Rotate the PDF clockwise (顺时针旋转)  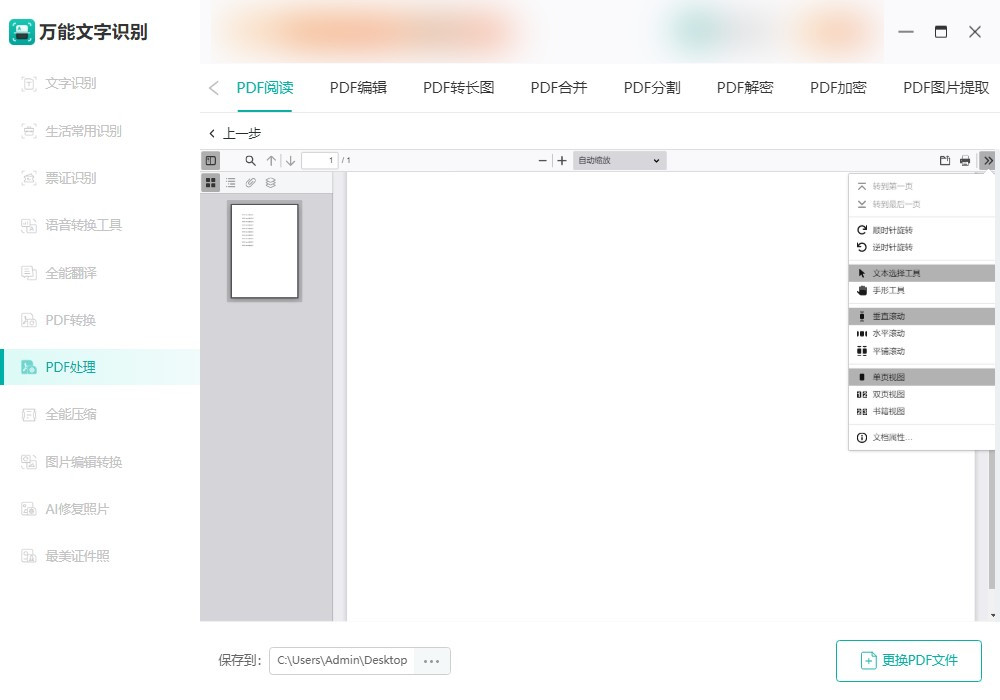click(892, 229)
